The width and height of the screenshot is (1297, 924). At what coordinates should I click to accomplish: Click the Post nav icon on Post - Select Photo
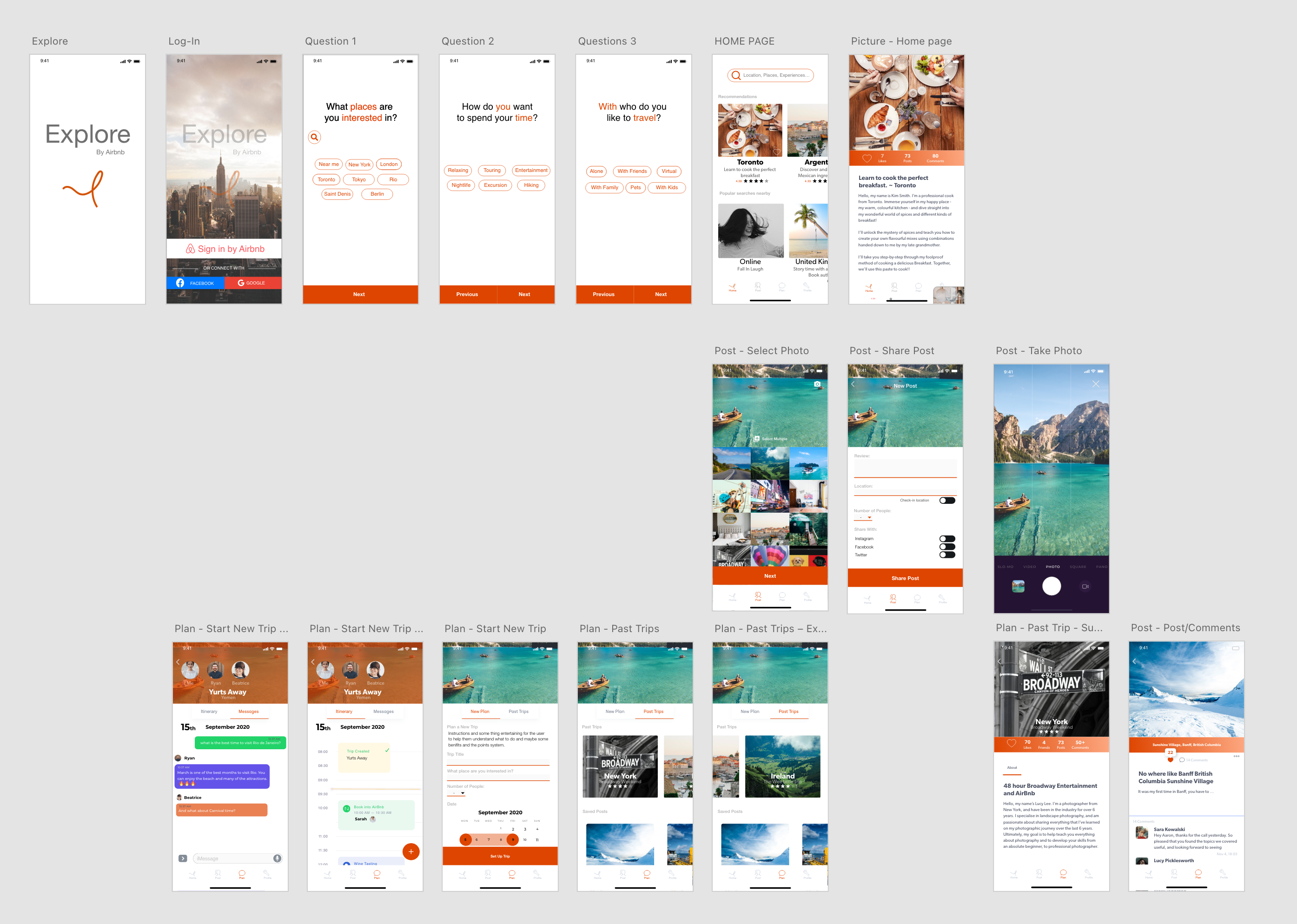coord(757,596)
